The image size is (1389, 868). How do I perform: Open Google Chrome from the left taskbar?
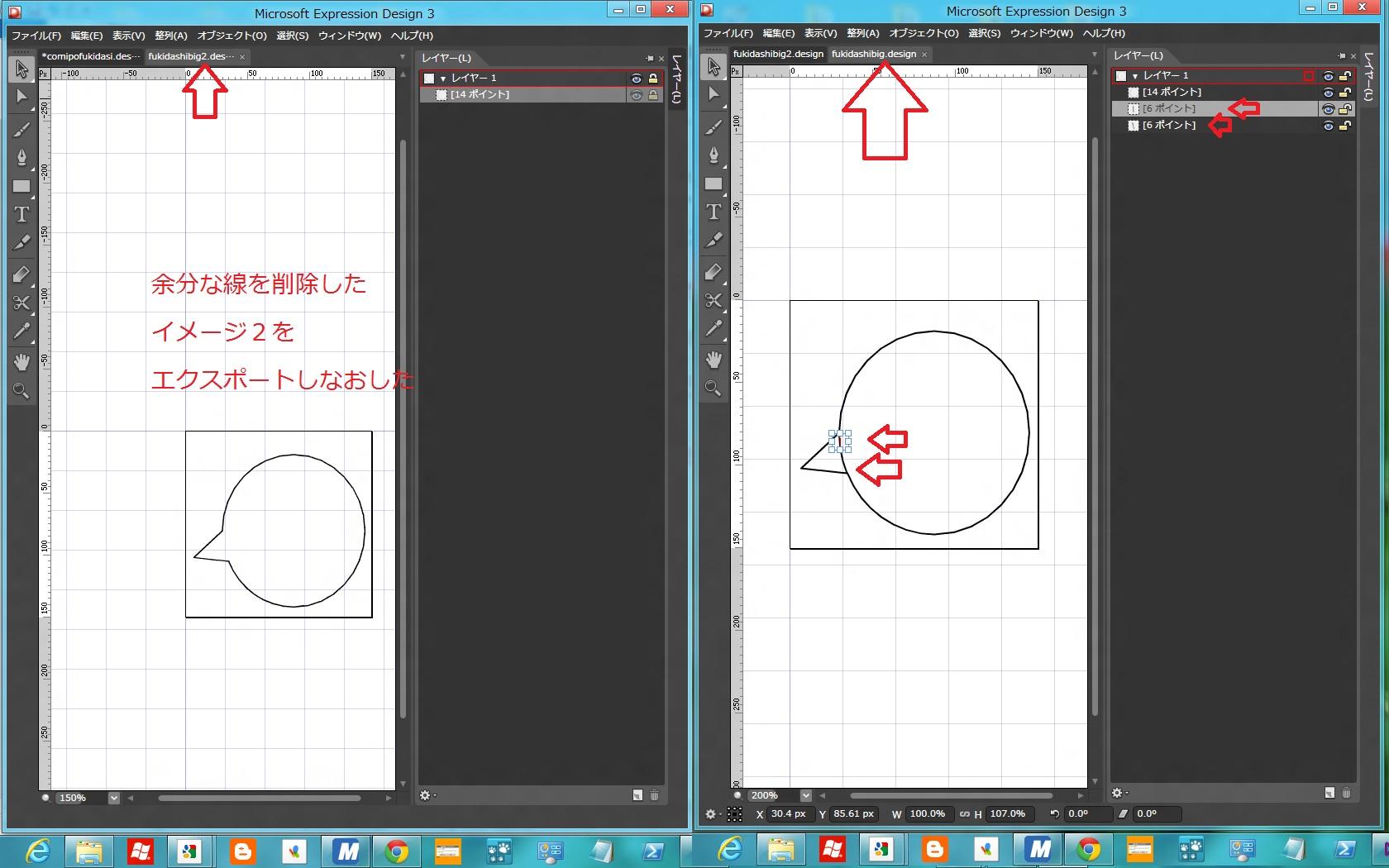(397, 851)
